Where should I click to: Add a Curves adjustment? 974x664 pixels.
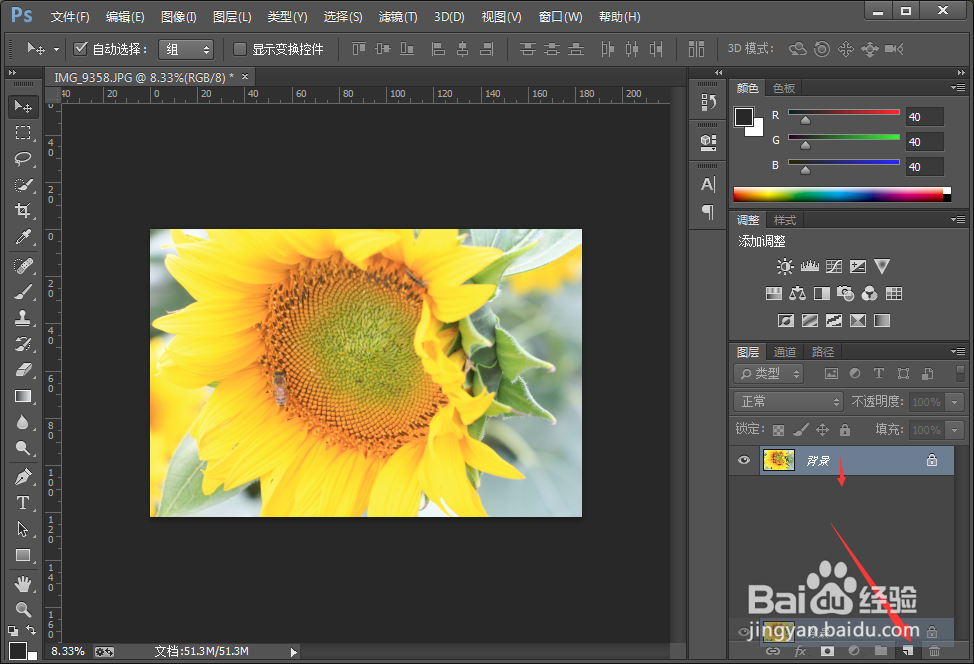pyautogui.click(x=834, y=266)
